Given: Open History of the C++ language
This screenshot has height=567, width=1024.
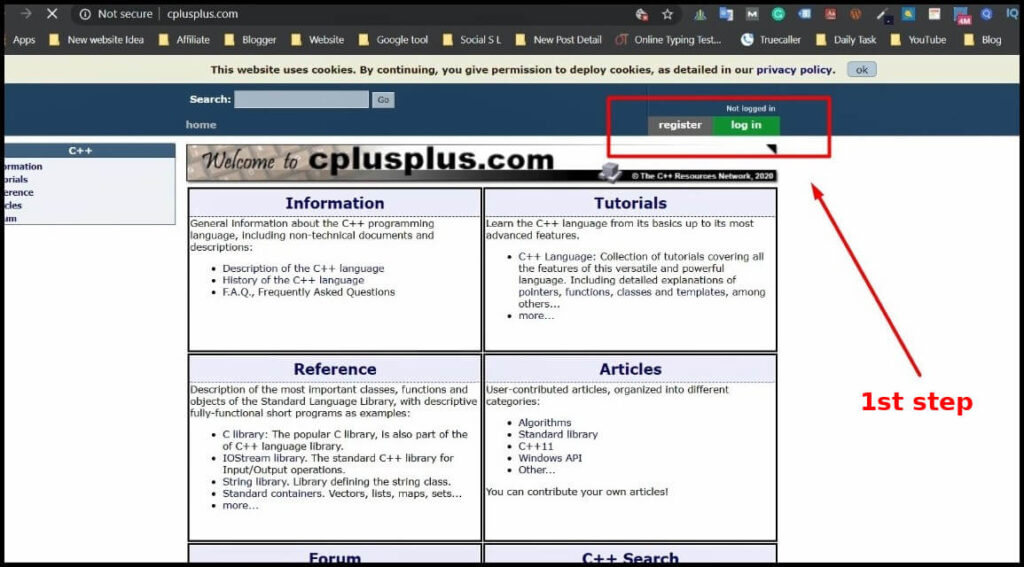Looking at the screenshot, I should [x=293, y=280].
